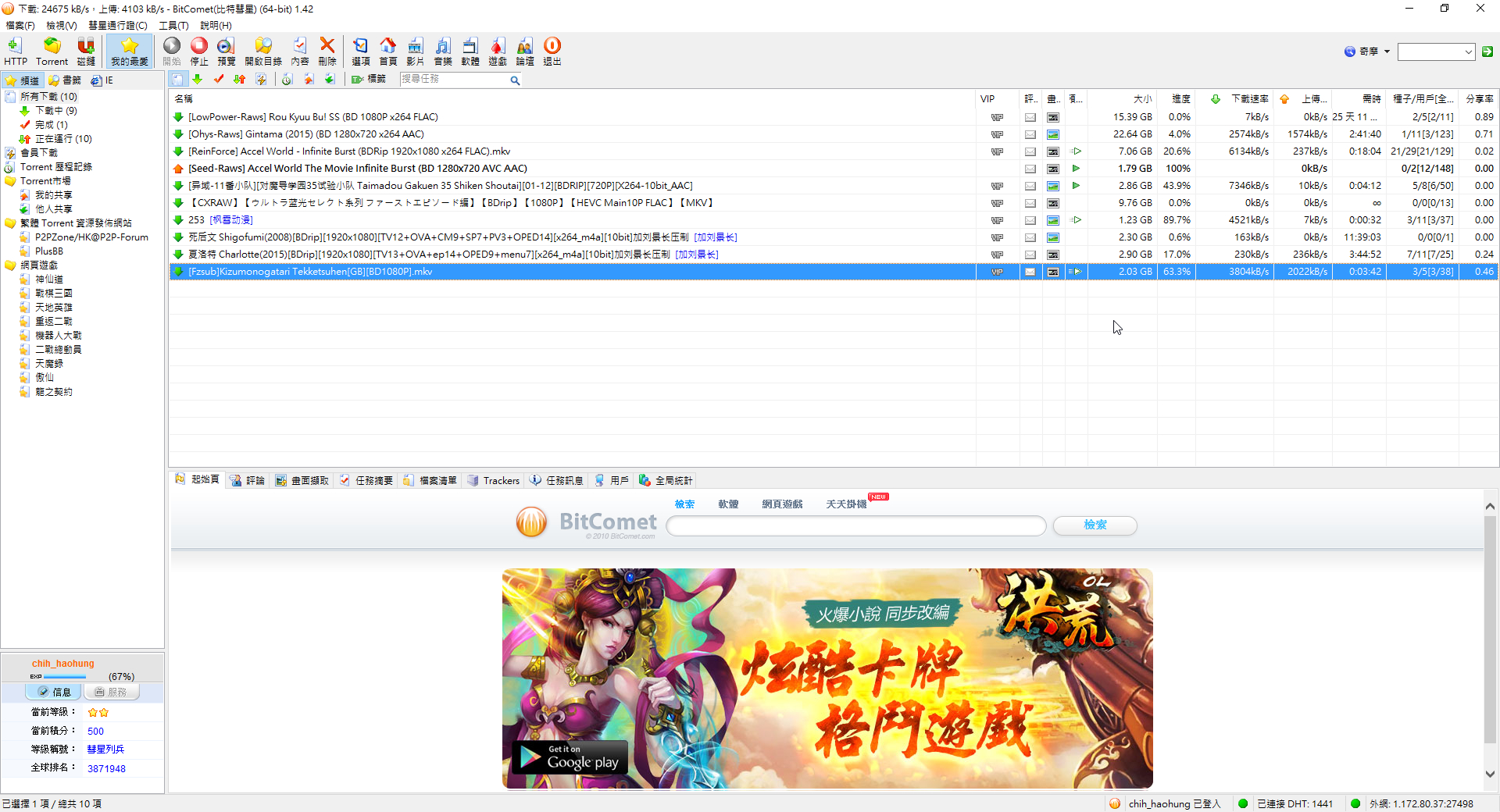Click the 內容 properties icon
The width and height of the screenshot is (1500, 812).
(300, 52)
